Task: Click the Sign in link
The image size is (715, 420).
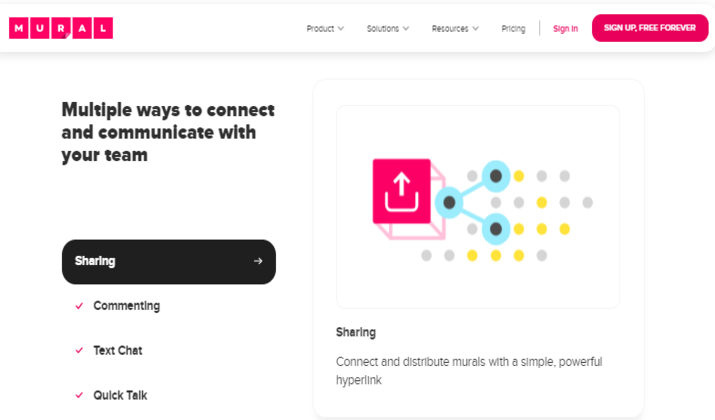Action: [x=565, y=29]
